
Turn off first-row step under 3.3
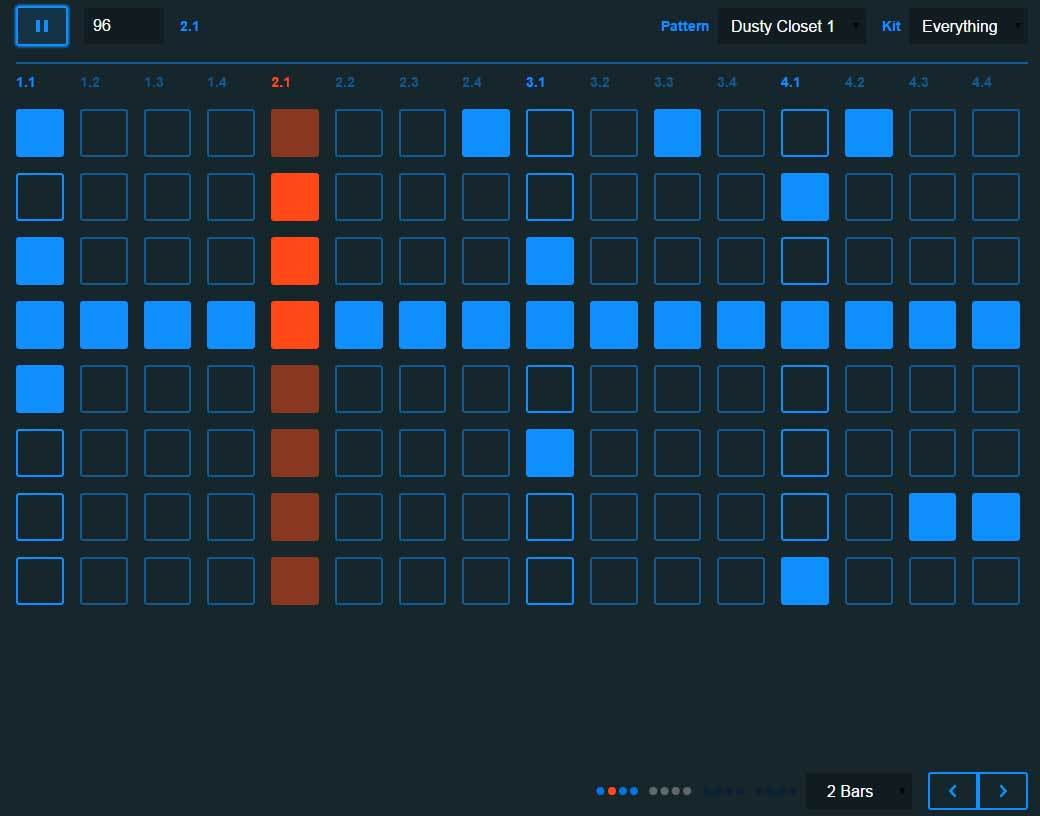tap(678, 133)
